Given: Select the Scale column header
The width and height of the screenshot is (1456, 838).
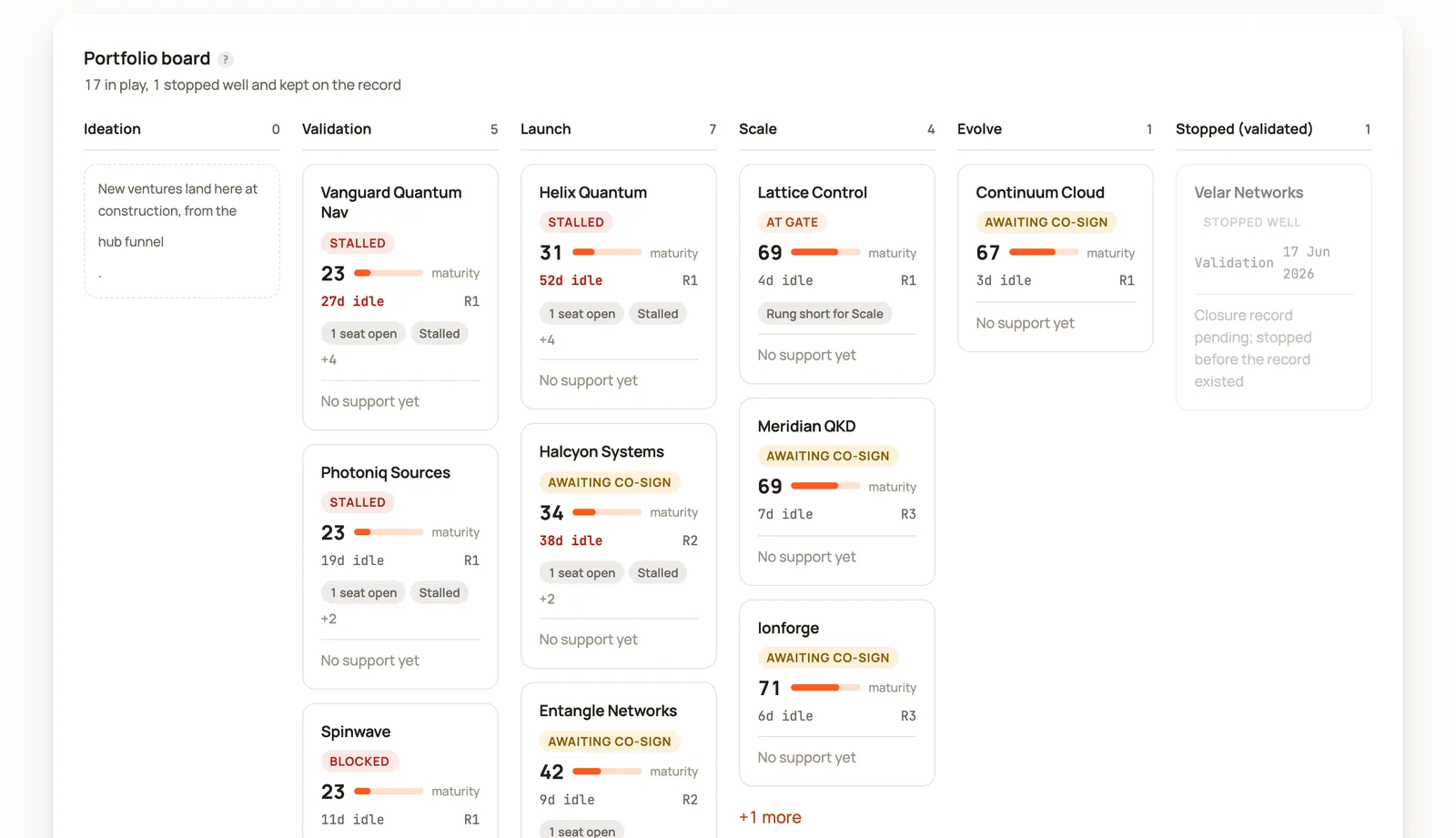Looking at the screenshot, I should click(837, 129).
